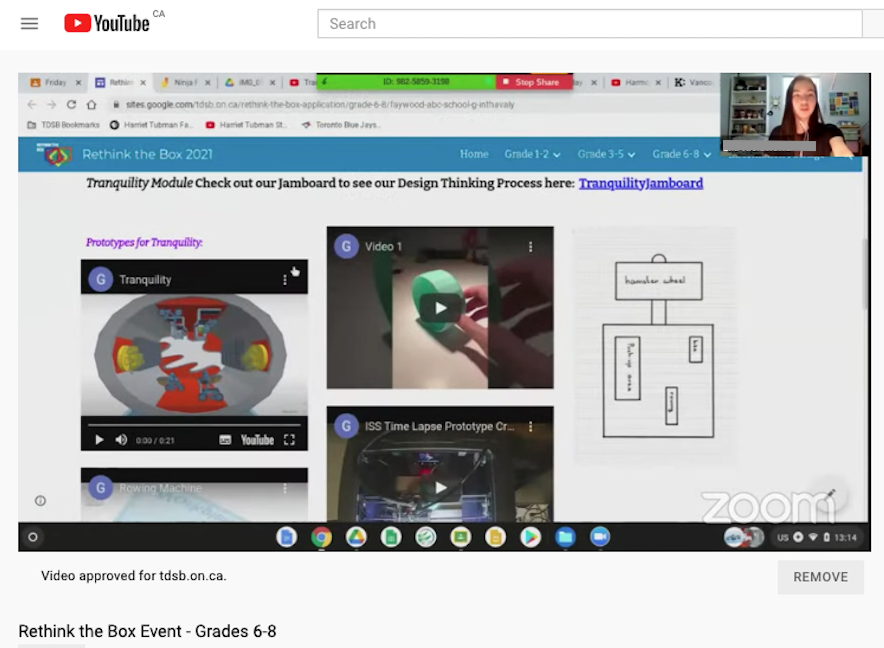Open options menu on Video 1
884x648 pixels.
[531, 247]
